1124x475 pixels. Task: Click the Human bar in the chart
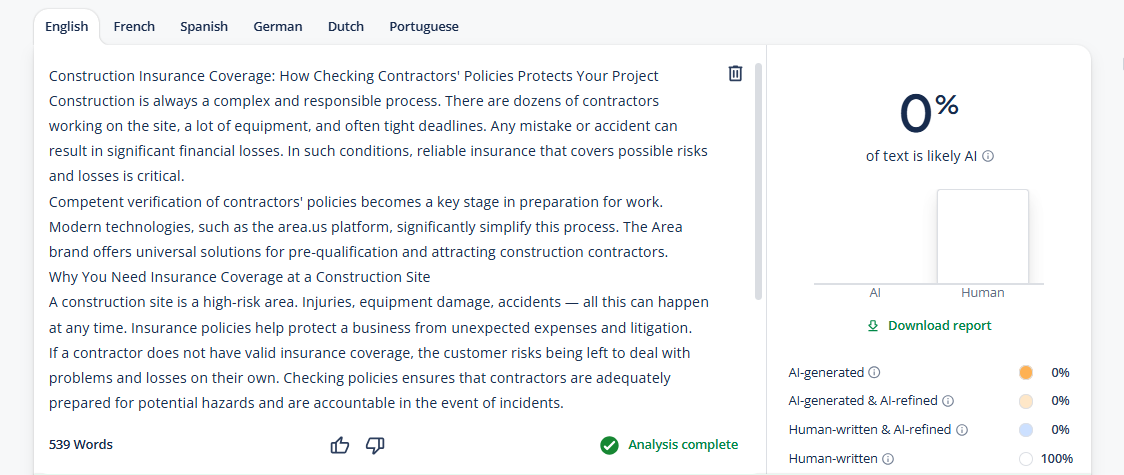(x=983, y=236)
